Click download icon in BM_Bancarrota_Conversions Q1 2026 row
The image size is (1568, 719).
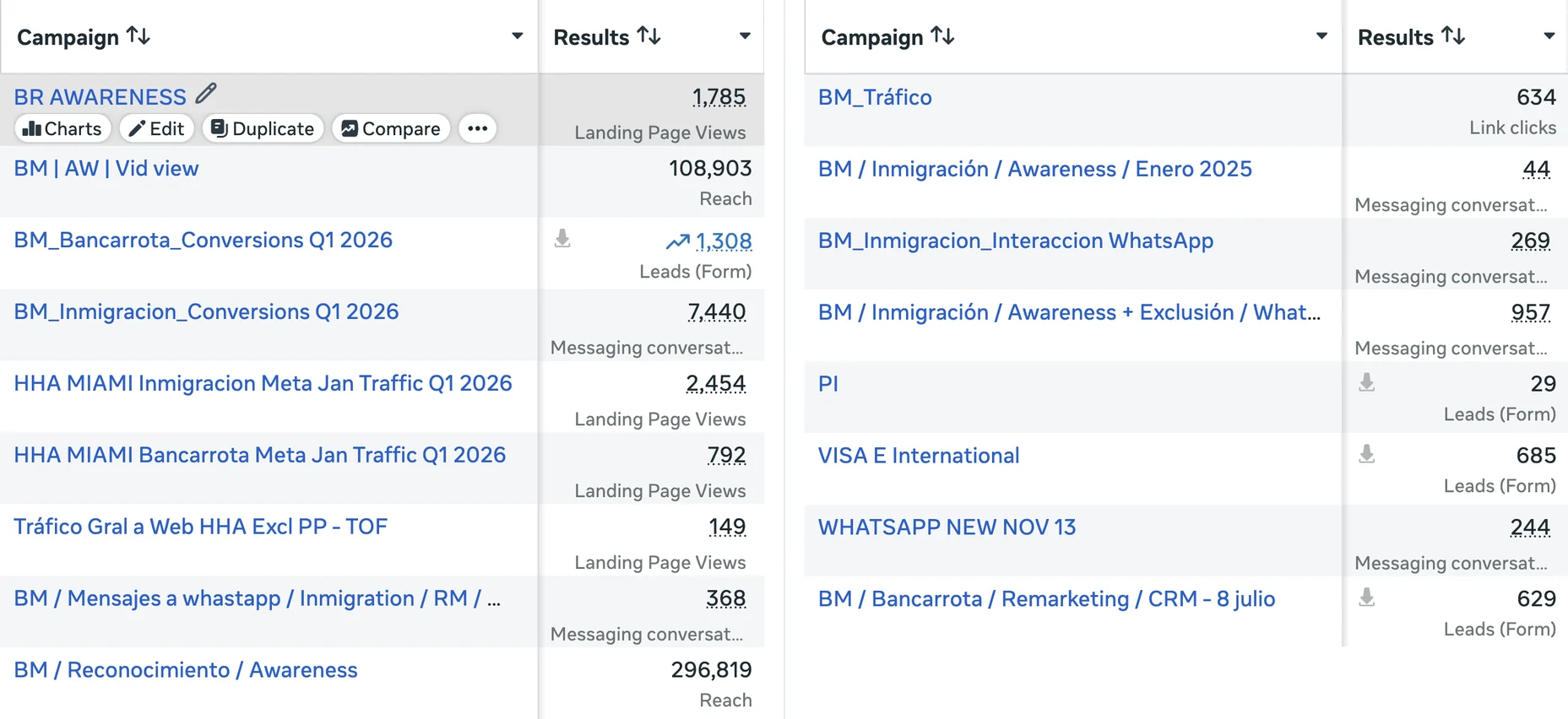[562, 239]
